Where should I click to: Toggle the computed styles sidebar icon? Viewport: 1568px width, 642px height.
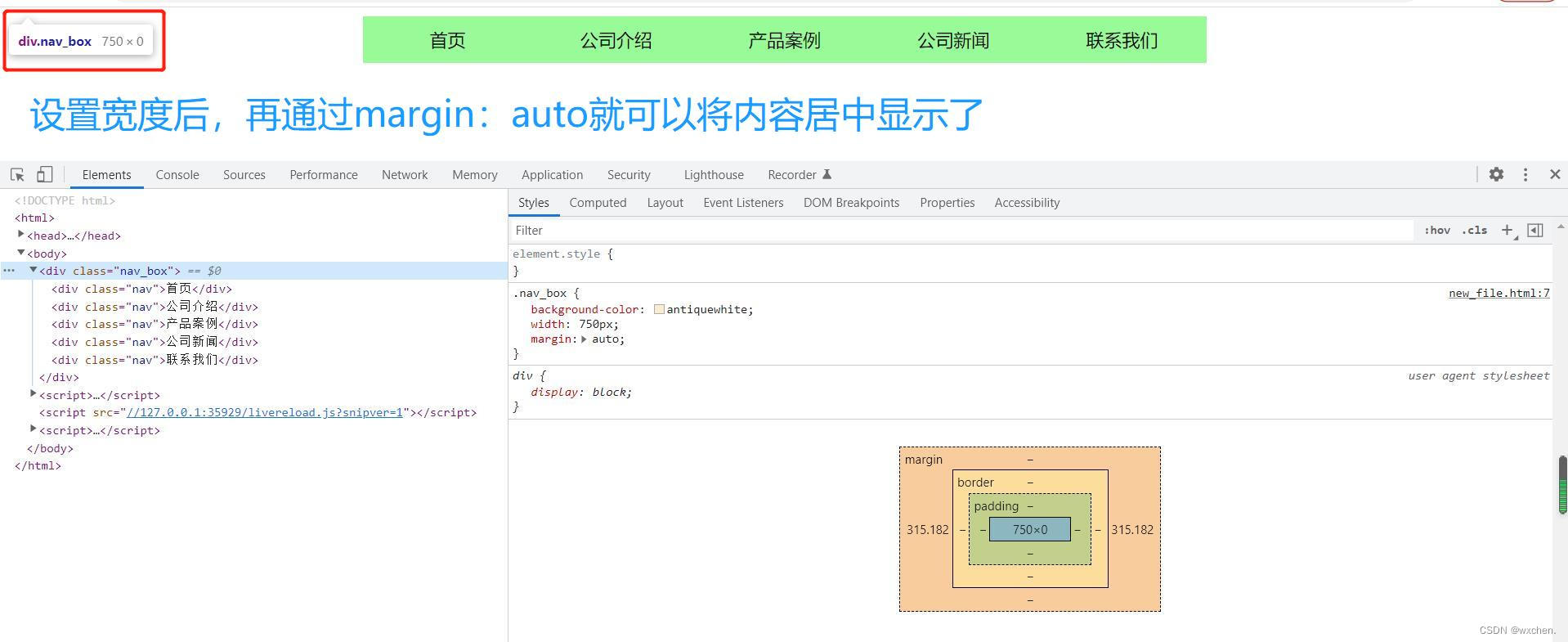click(1535, 231)
